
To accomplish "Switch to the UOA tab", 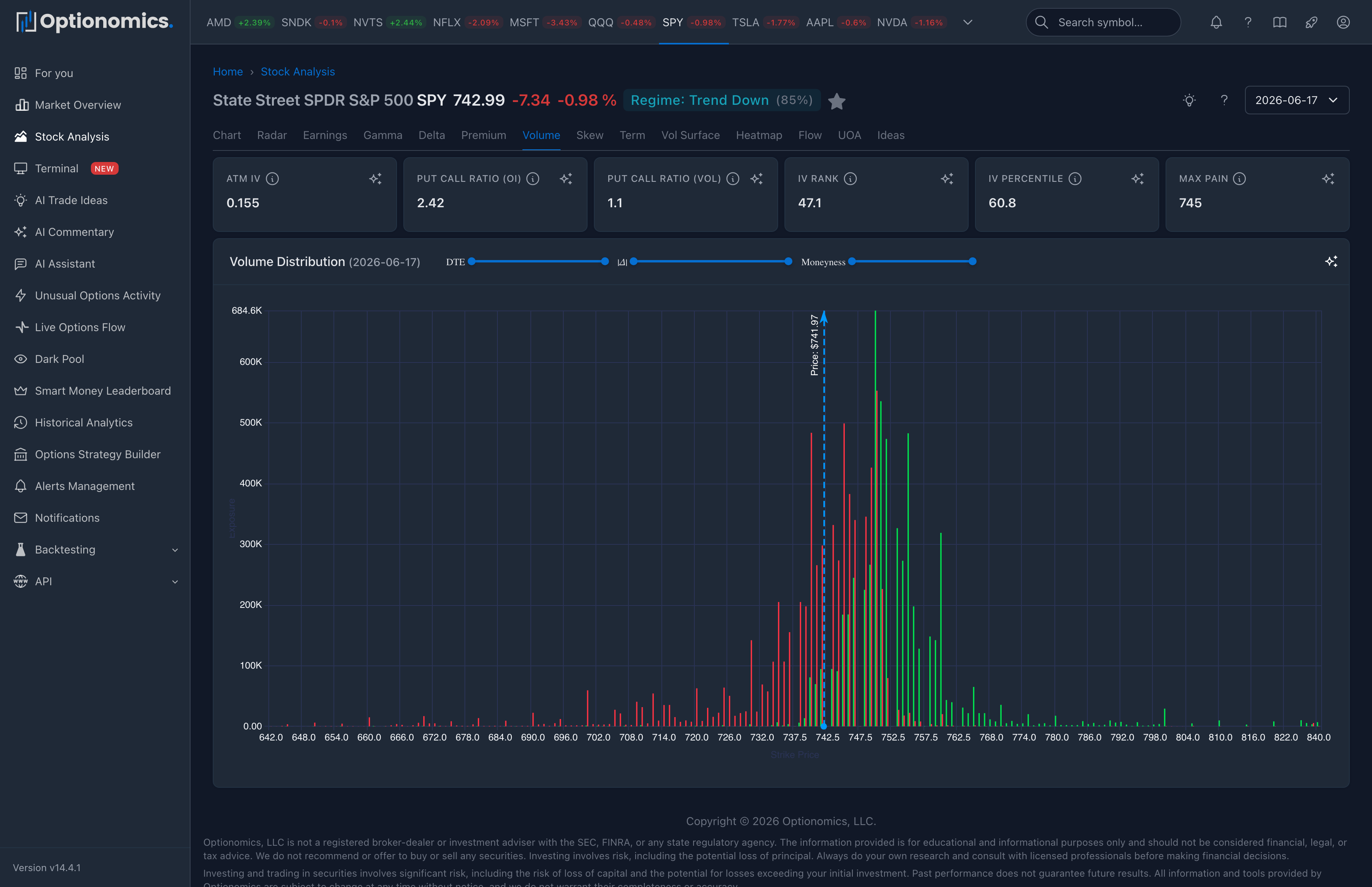I will pyautogui.click(x=849, y=135).
